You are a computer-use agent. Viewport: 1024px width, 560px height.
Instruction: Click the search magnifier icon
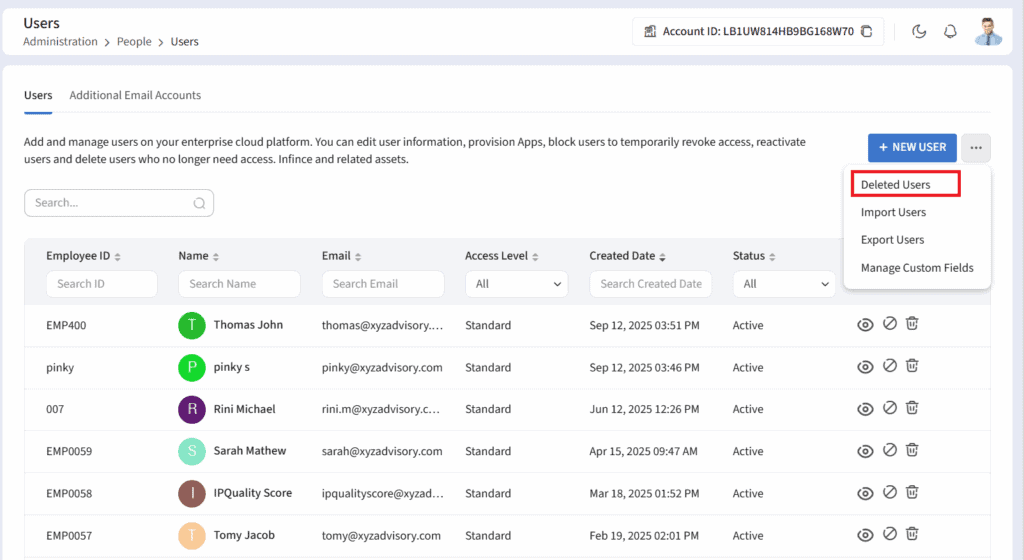(199, 203)
